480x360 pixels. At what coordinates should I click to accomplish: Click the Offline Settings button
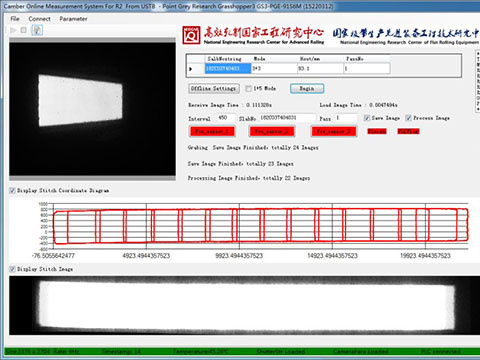point(213,88)
